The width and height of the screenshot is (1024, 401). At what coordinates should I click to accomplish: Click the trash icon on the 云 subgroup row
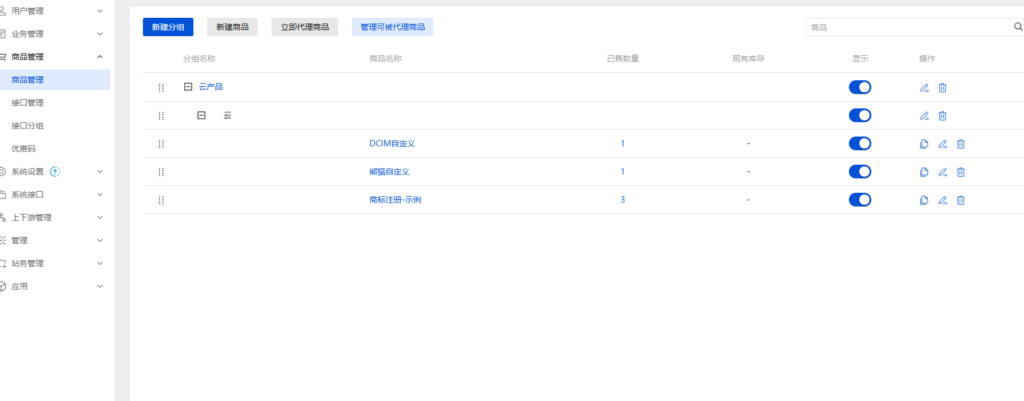942,116
